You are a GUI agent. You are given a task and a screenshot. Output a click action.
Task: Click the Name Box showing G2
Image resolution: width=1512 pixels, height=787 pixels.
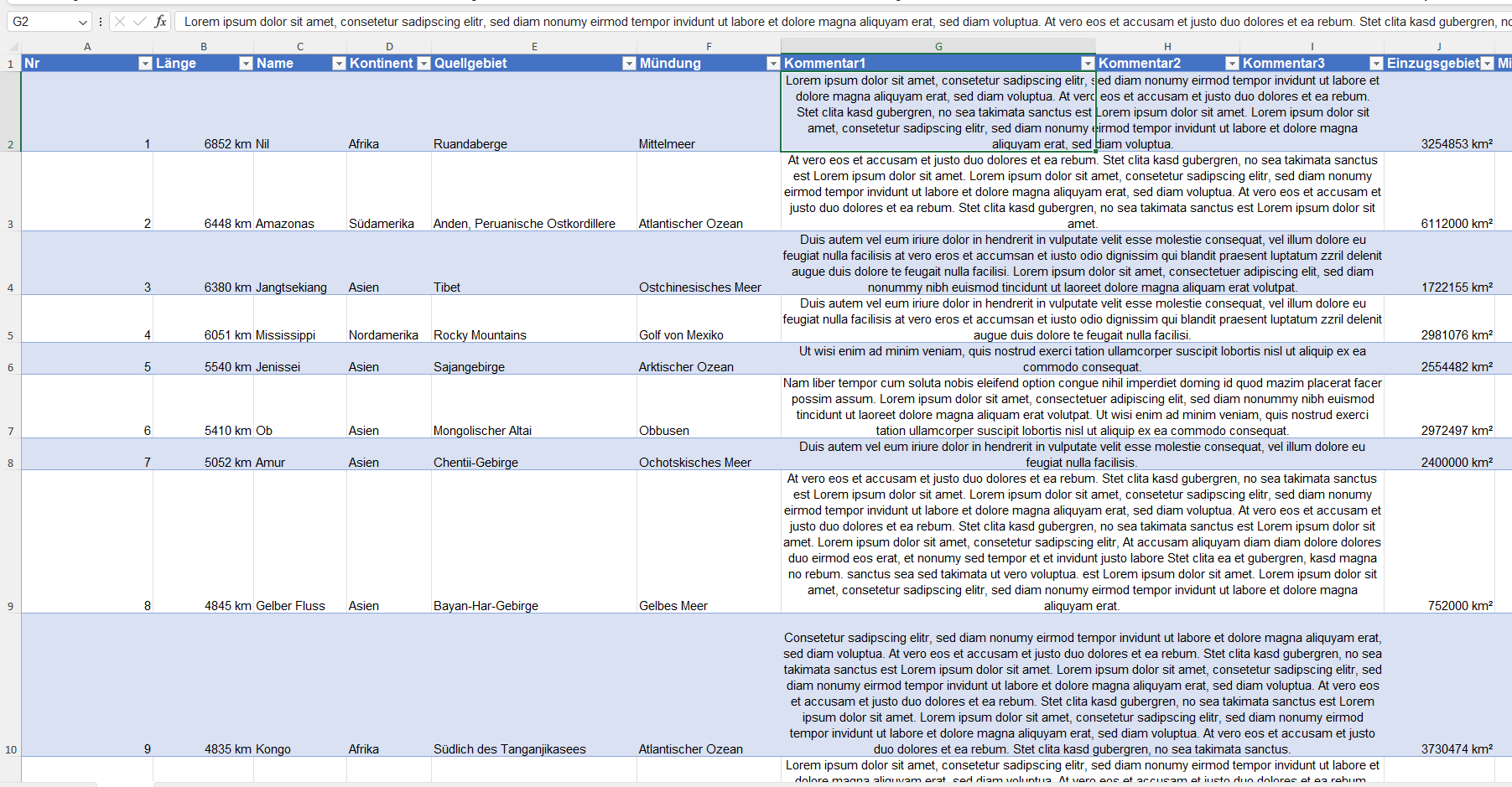click(x=42, y=22)
